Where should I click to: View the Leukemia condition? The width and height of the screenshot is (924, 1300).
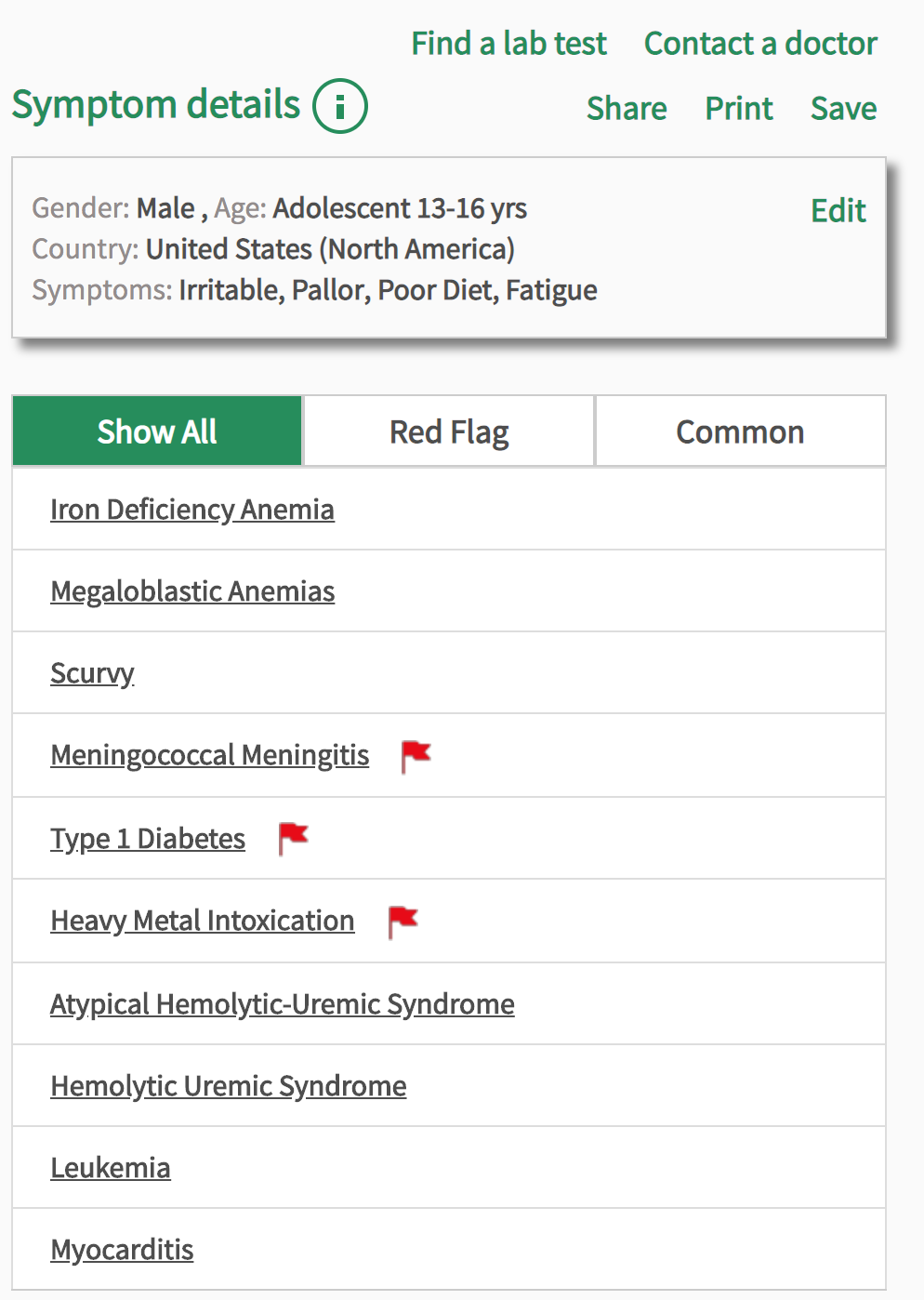(x=111, y=1168)
